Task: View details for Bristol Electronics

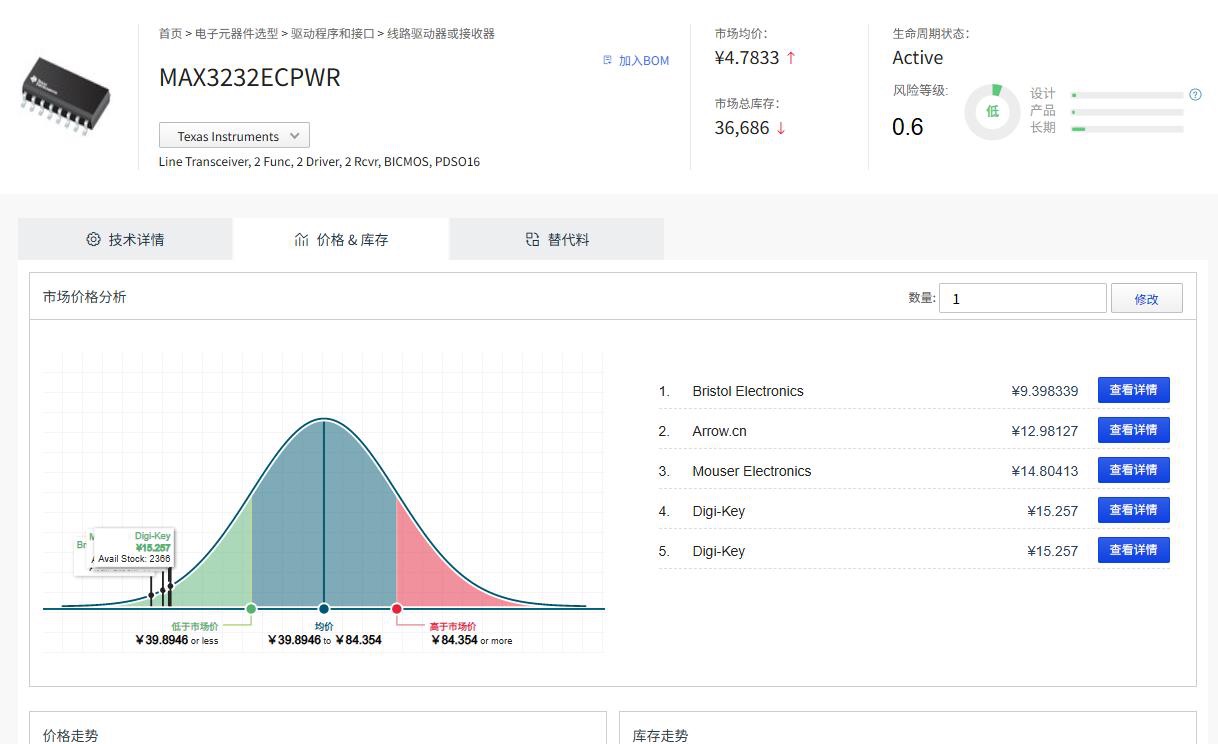Action: 1133,390
